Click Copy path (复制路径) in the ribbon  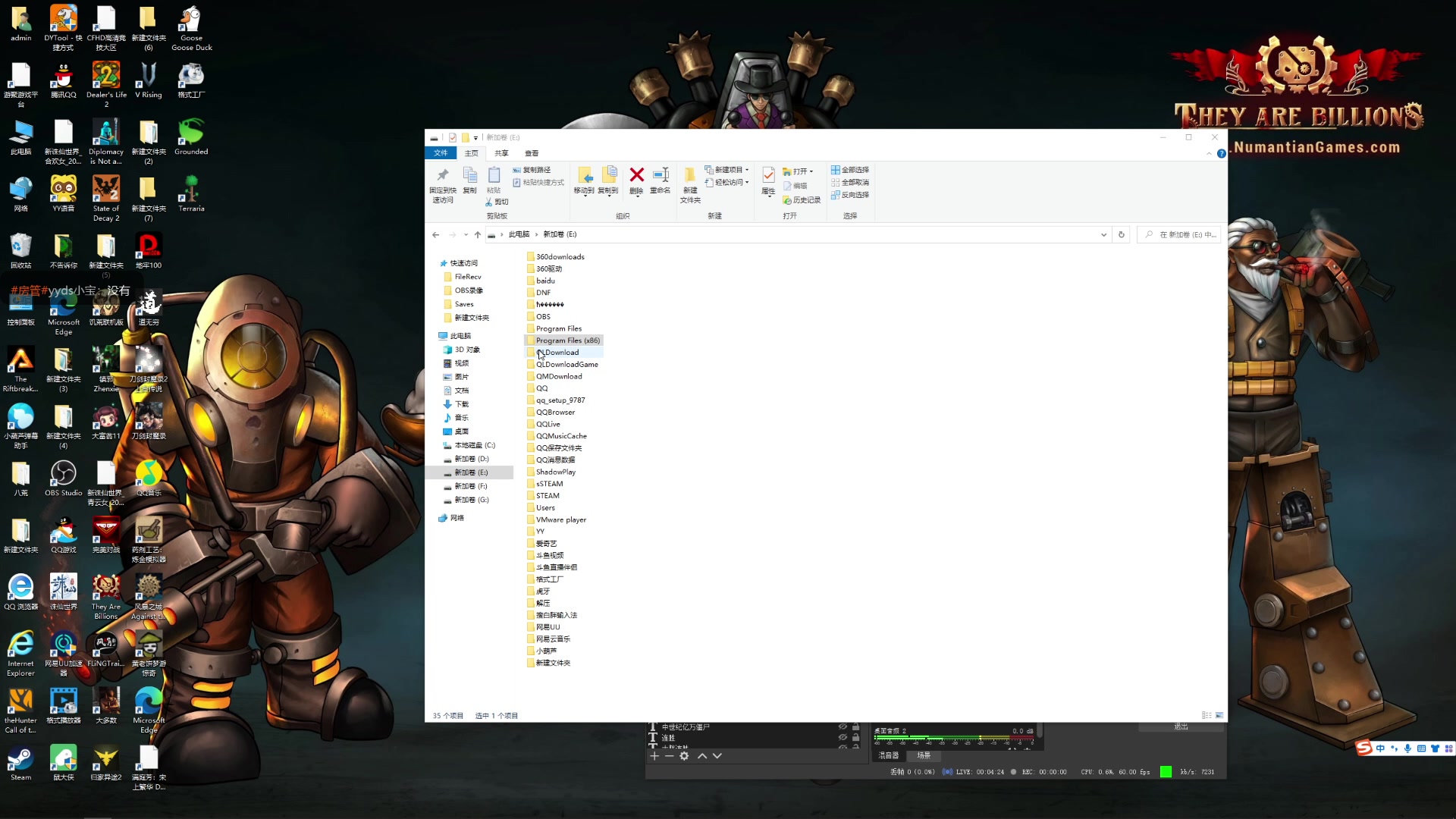coord(532,170)
